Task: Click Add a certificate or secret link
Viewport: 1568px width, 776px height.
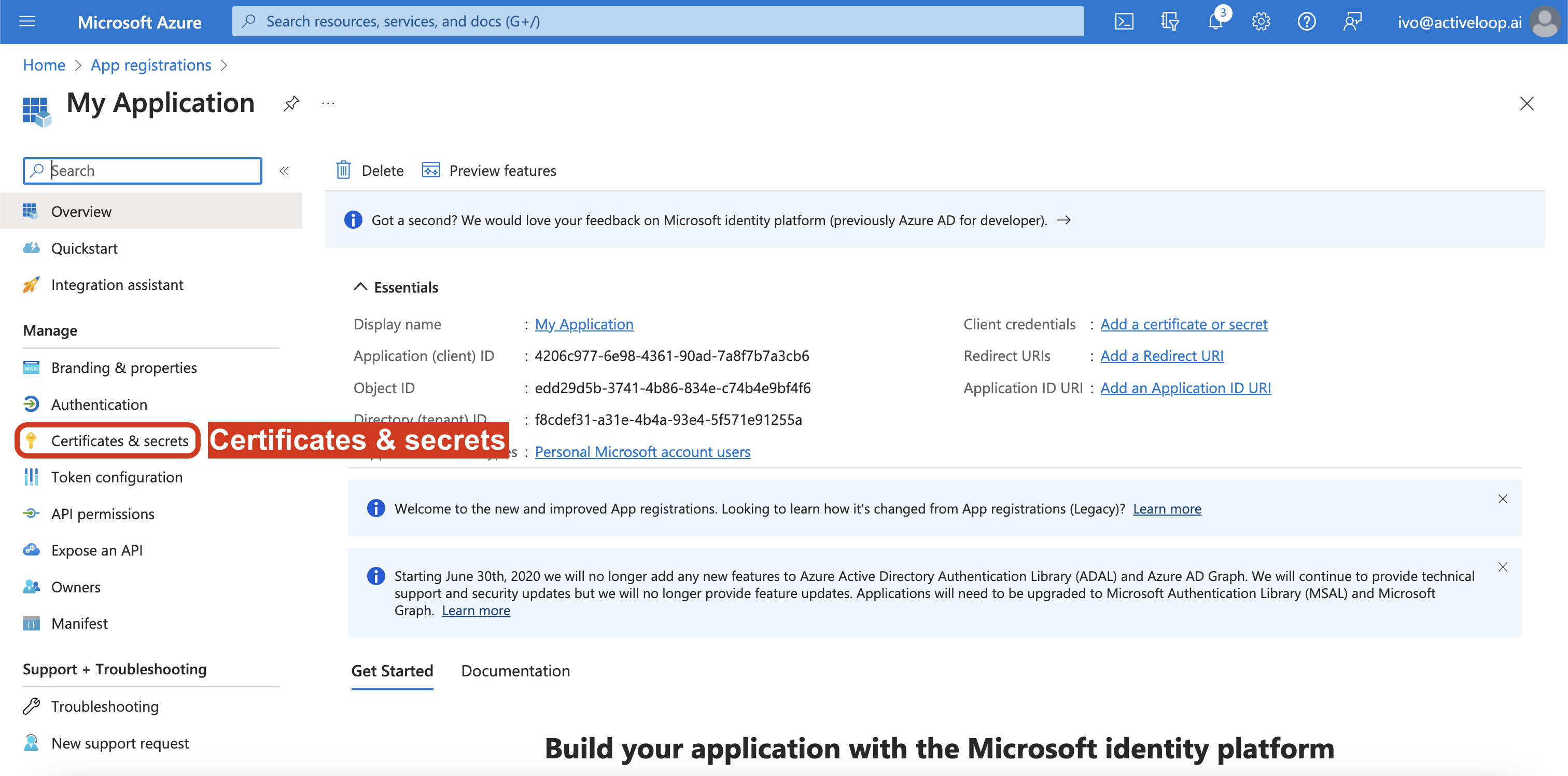Action: tap(1183, 324)
